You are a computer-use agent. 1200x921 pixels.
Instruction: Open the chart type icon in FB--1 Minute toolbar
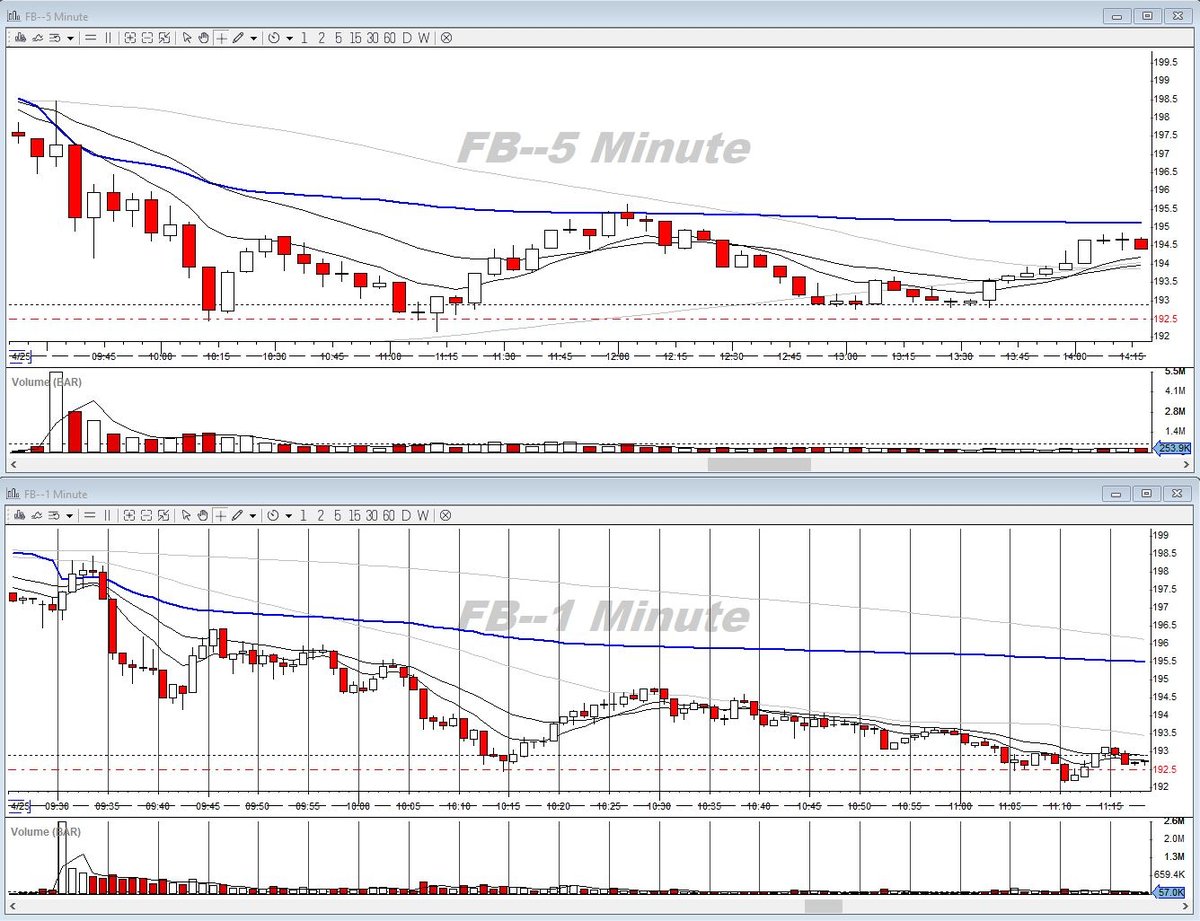[x=20, y=515]
